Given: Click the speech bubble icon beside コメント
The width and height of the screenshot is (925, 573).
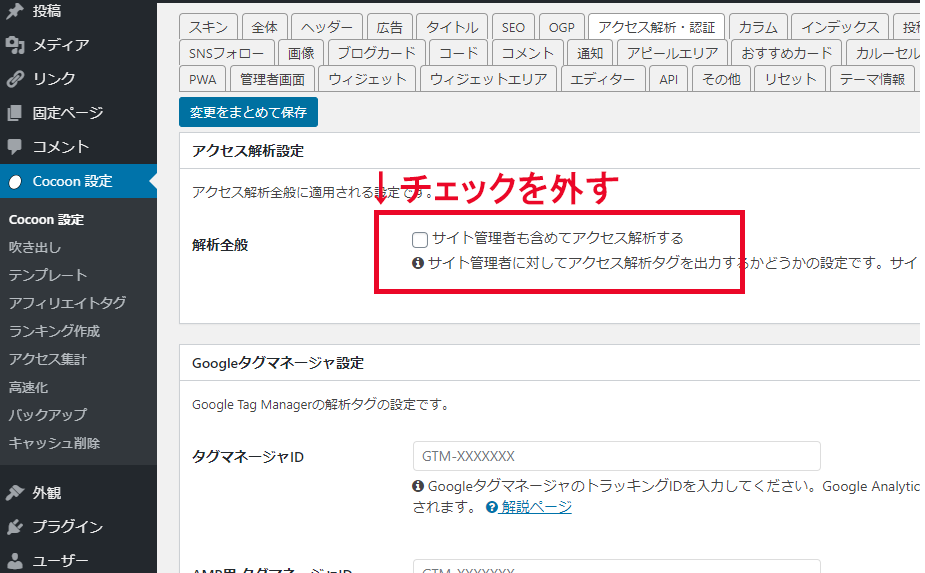Looking at the screenshot, I should click(15, 147).
